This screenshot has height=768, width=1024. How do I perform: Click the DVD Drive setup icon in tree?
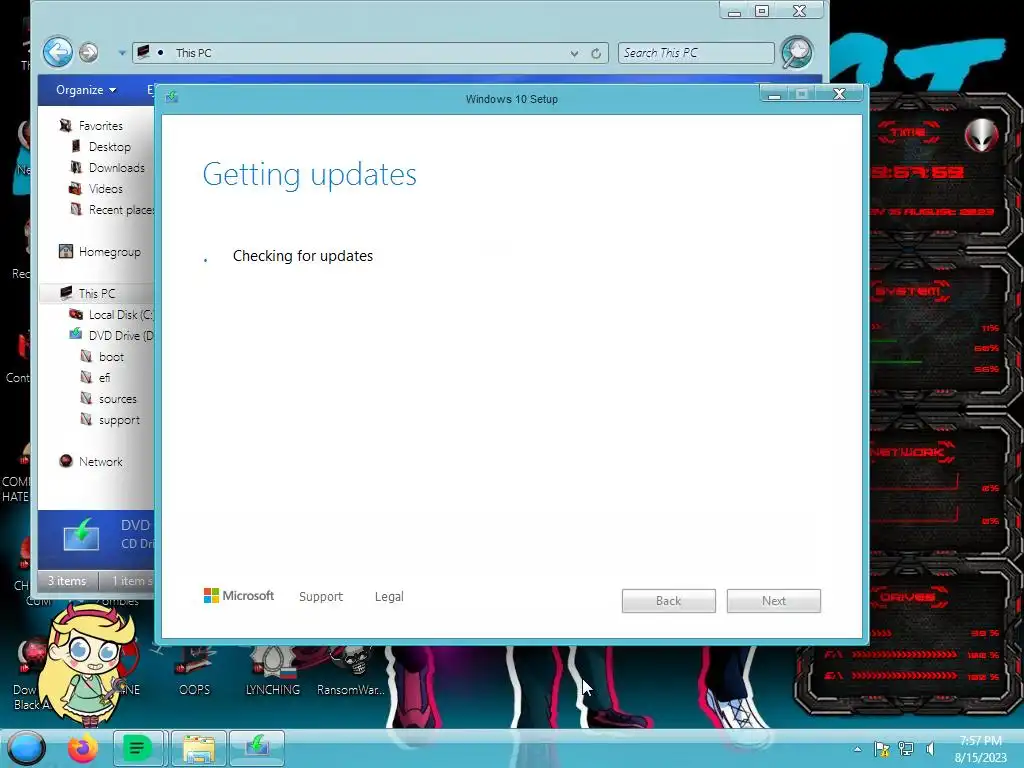(x=76, y=334)
